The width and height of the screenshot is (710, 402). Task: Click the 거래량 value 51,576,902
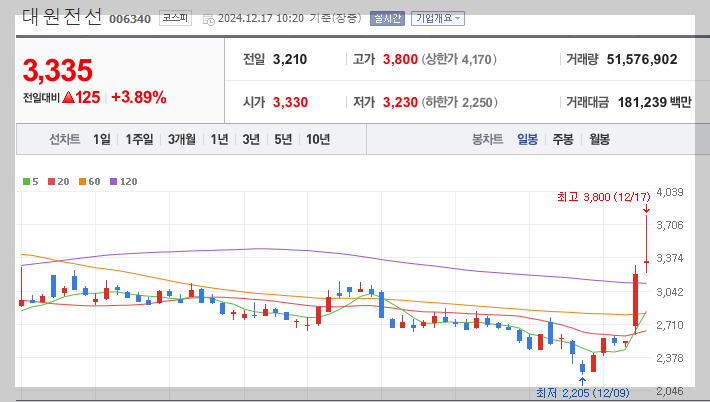(x=642, y=59)
